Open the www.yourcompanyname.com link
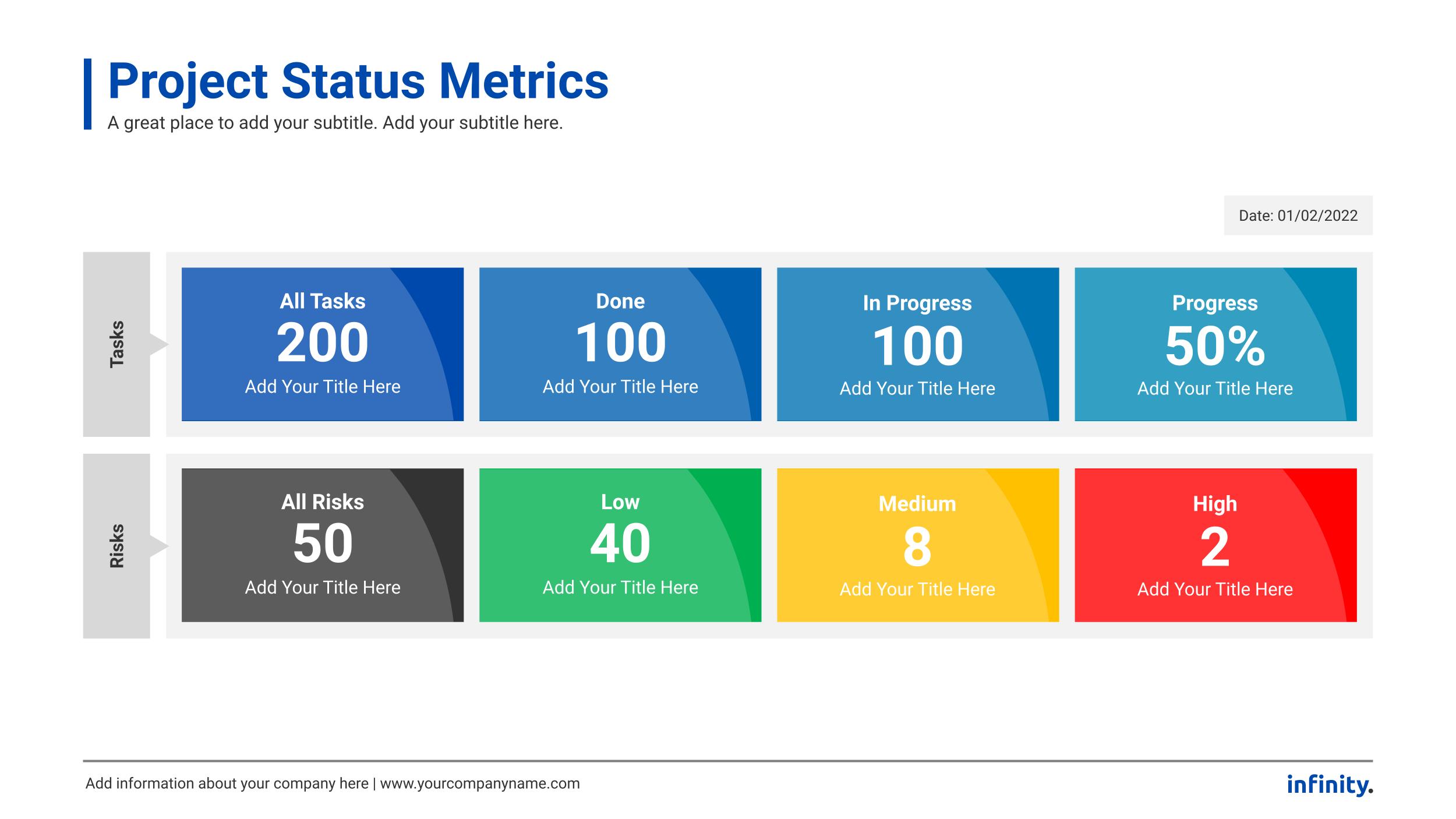This screenshot has width=1456, height=819. [480, 783]
